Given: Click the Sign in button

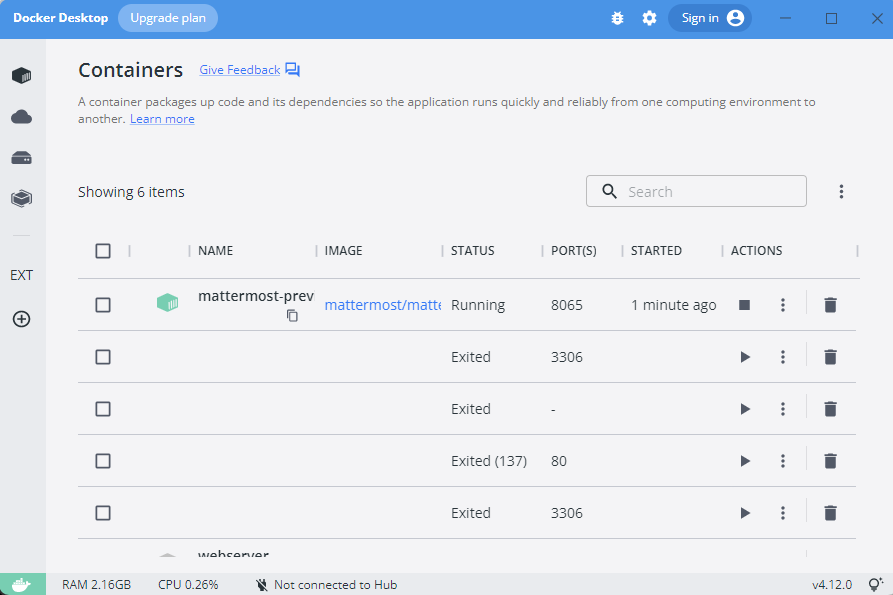Looking at the screenshot, I should click(x=710, y=18).
